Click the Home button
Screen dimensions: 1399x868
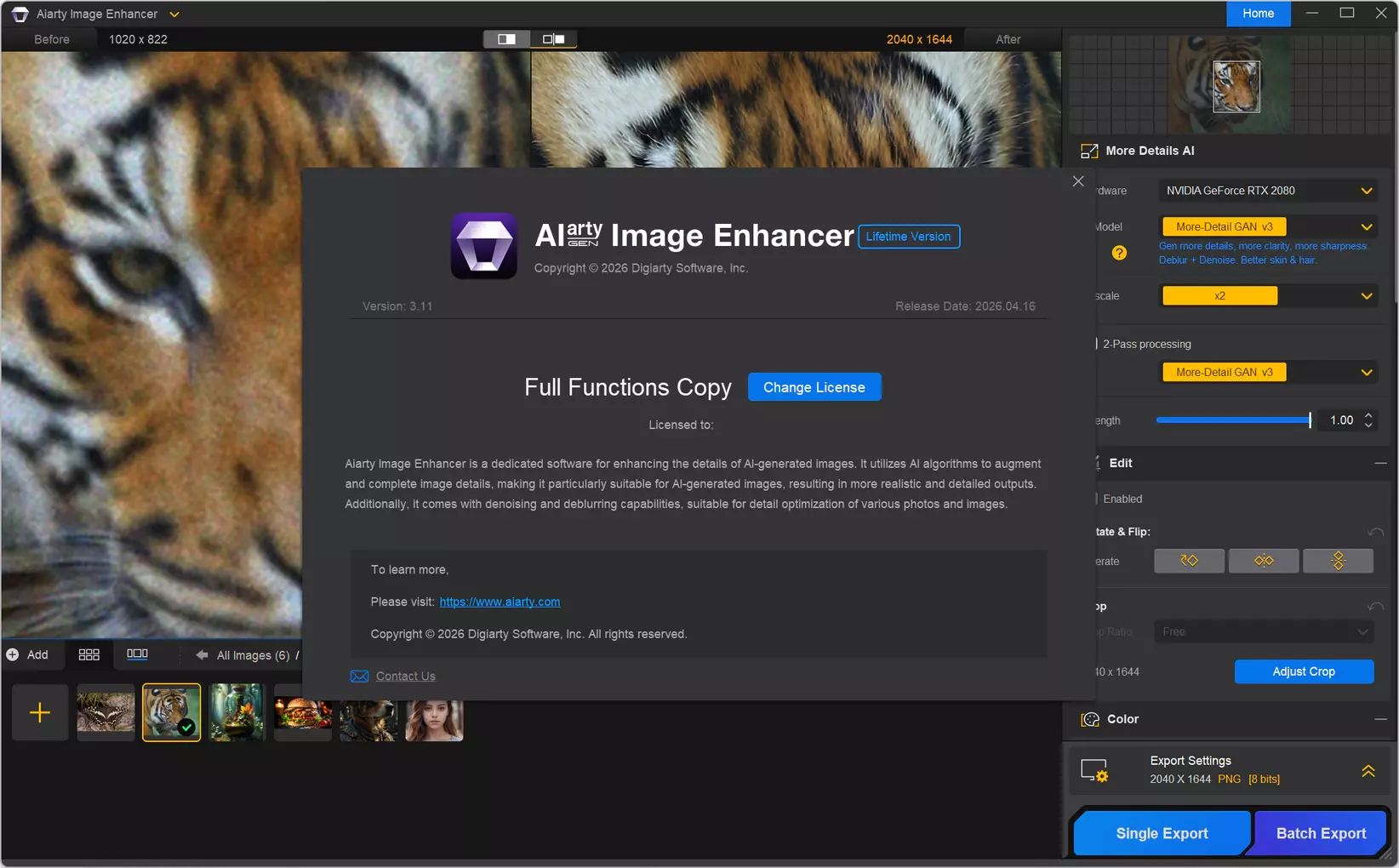(1258, 14)
